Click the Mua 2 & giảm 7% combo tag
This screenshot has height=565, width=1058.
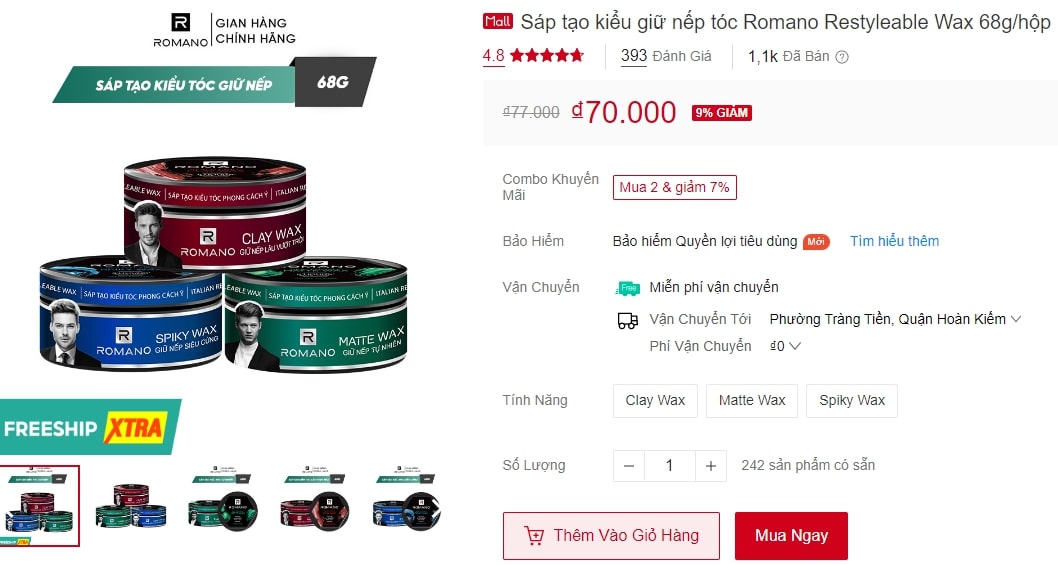pos(674,188)
